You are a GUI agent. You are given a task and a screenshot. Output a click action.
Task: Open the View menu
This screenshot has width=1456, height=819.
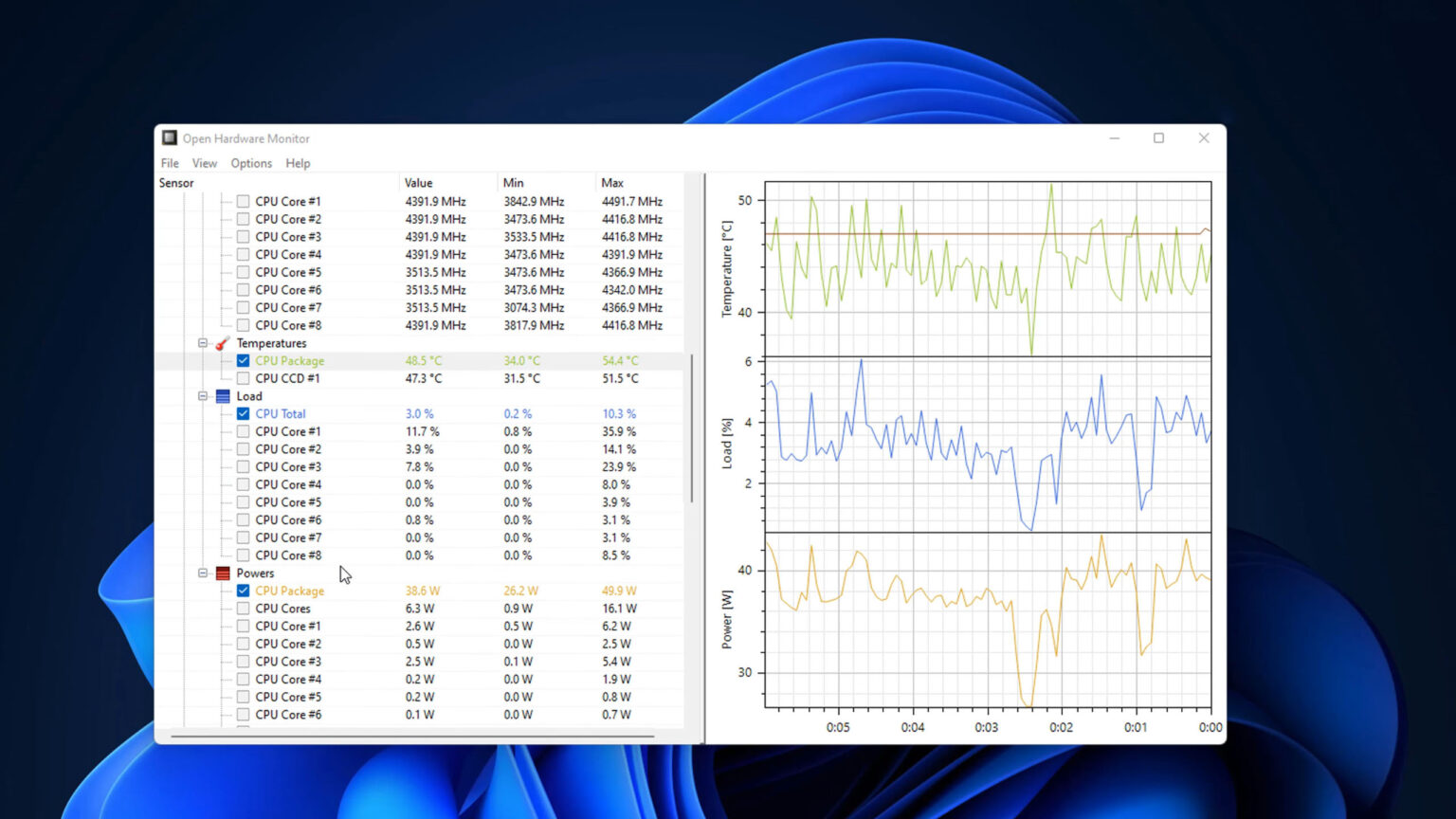click(x=205, y=163)
